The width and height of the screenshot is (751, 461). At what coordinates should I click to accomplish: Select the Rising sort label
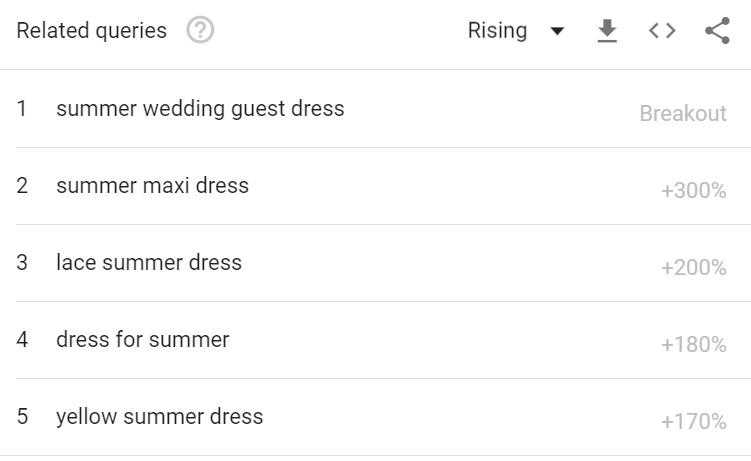click(497, 31)
